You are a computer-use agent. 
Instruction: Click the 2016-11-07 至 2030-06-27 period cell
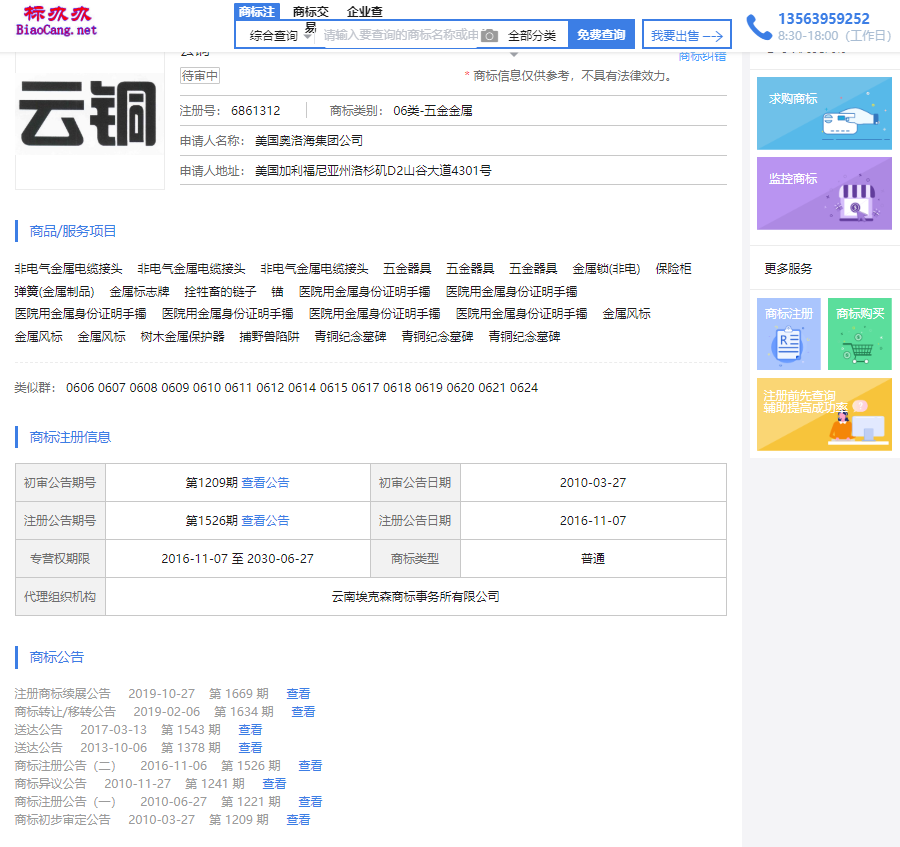coord(238,558)
